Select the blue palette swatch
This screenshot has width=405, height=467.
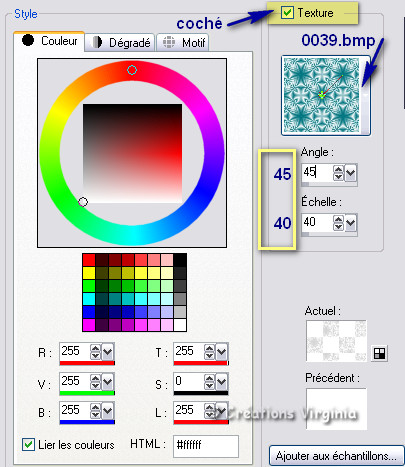(89, 312)
